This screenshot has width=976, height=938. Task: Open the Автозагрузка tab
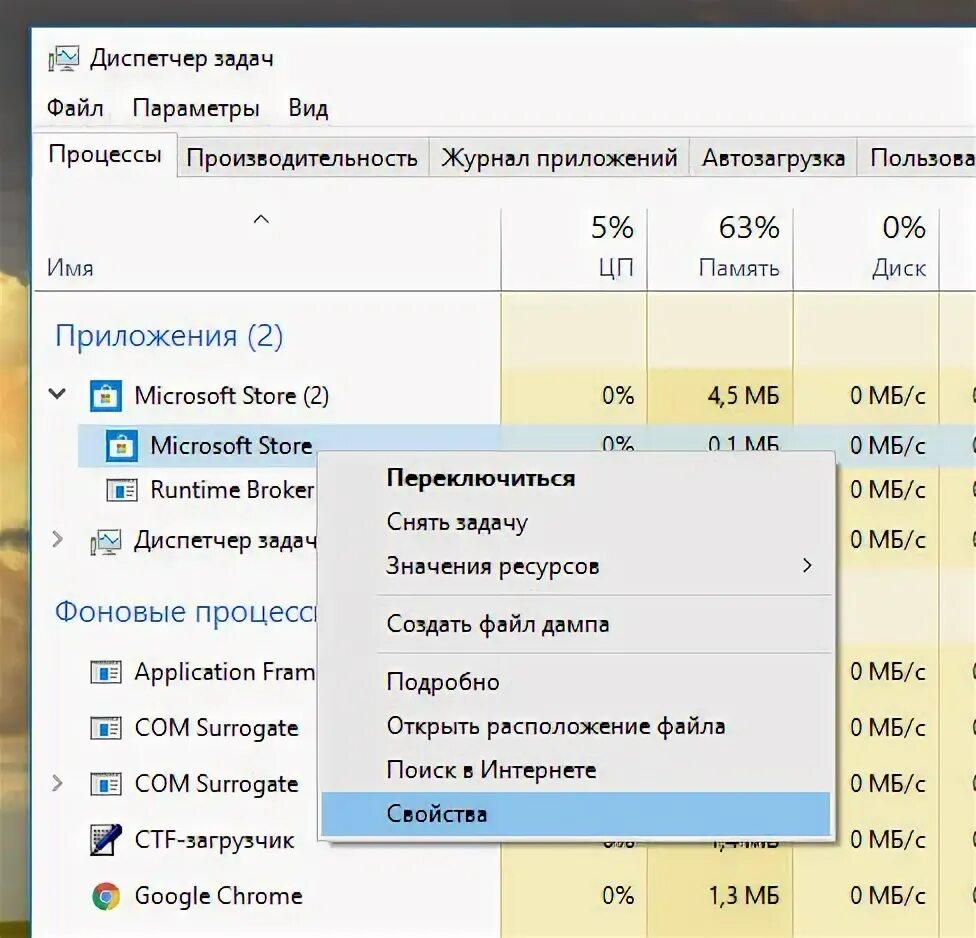773,158
